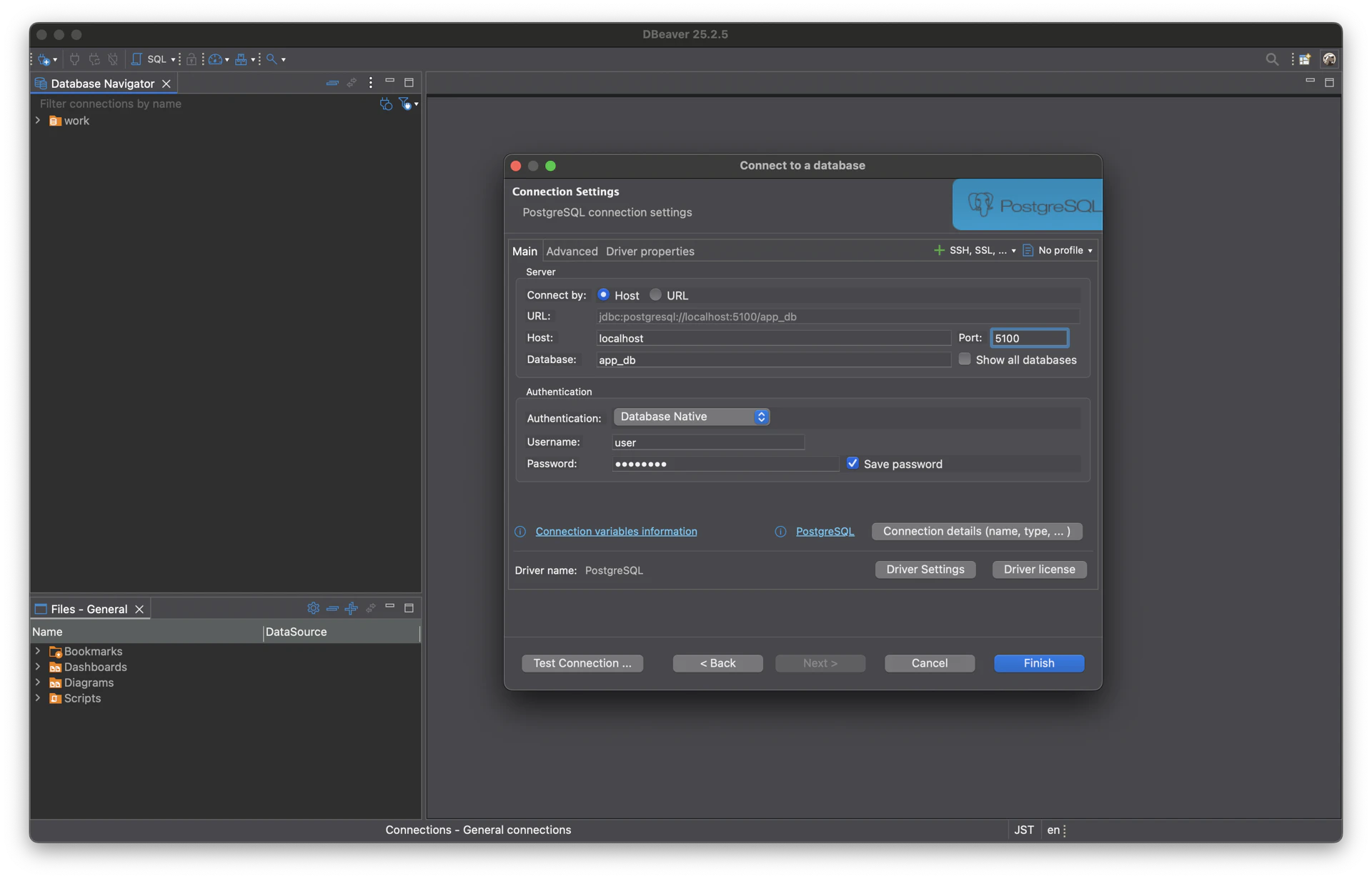Enable Show all databases checkbox
This screenshot has width=1372, height=879.
[x=965, y=359]
